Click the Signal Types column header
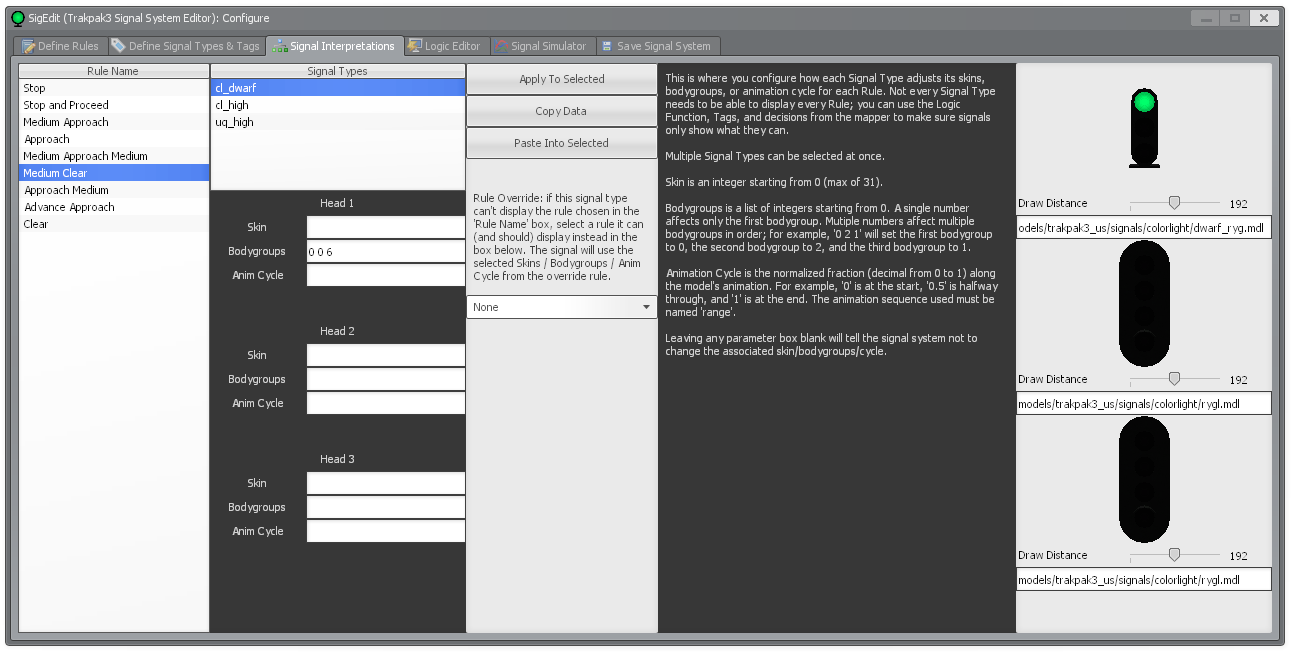The width and height of the screenshot is (1291, 652). pyautogui.click(x=338, y=71)
